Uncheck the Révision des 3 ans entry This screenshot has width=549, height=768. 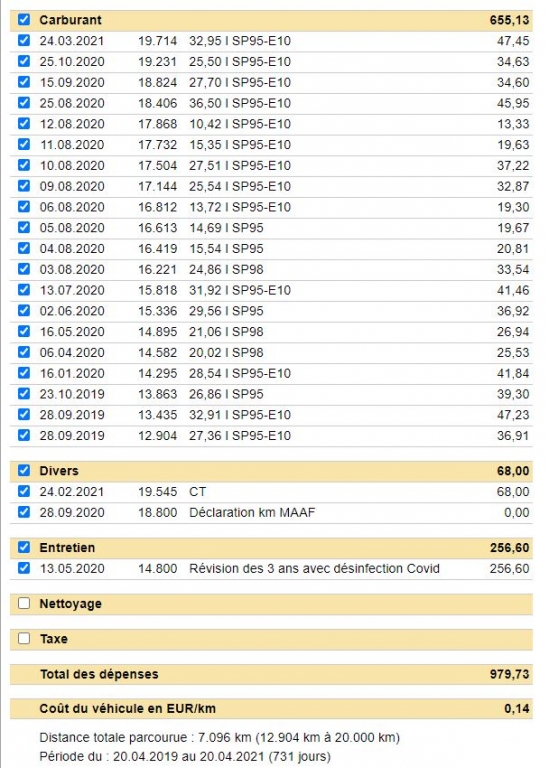[x=24, y=568]
